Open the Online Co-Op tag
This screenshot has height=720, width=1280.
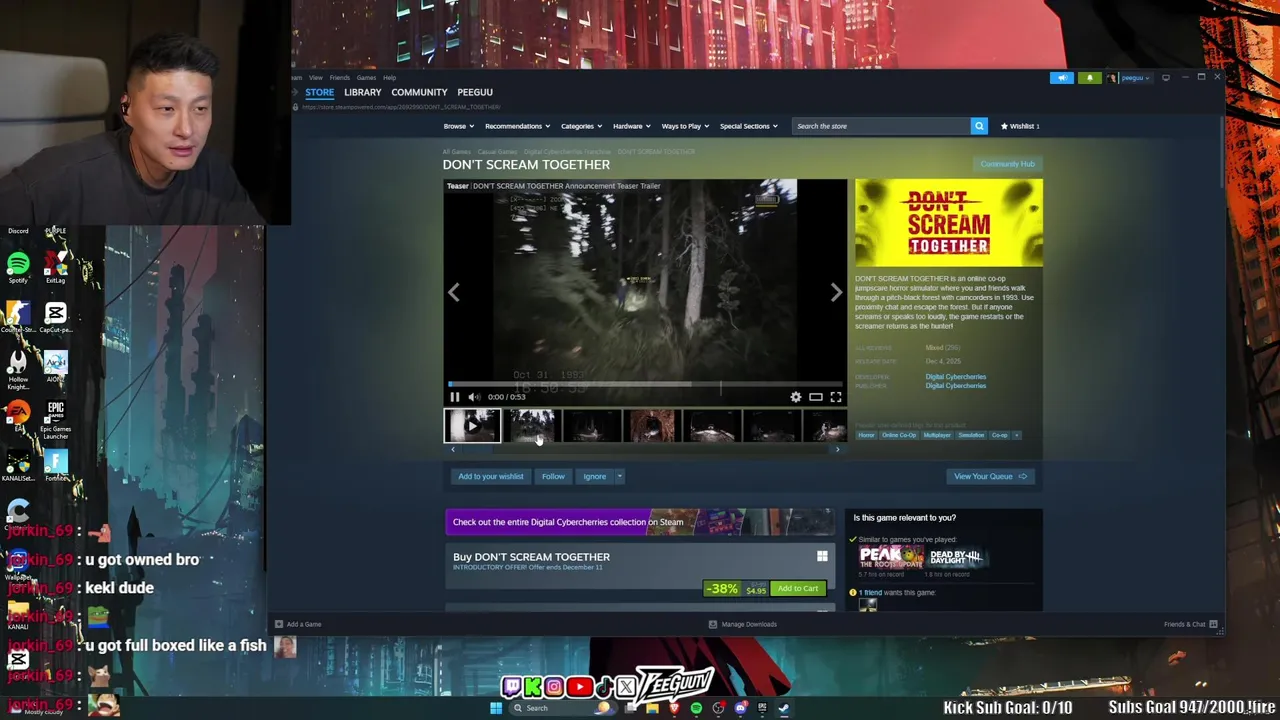[899, 435]
